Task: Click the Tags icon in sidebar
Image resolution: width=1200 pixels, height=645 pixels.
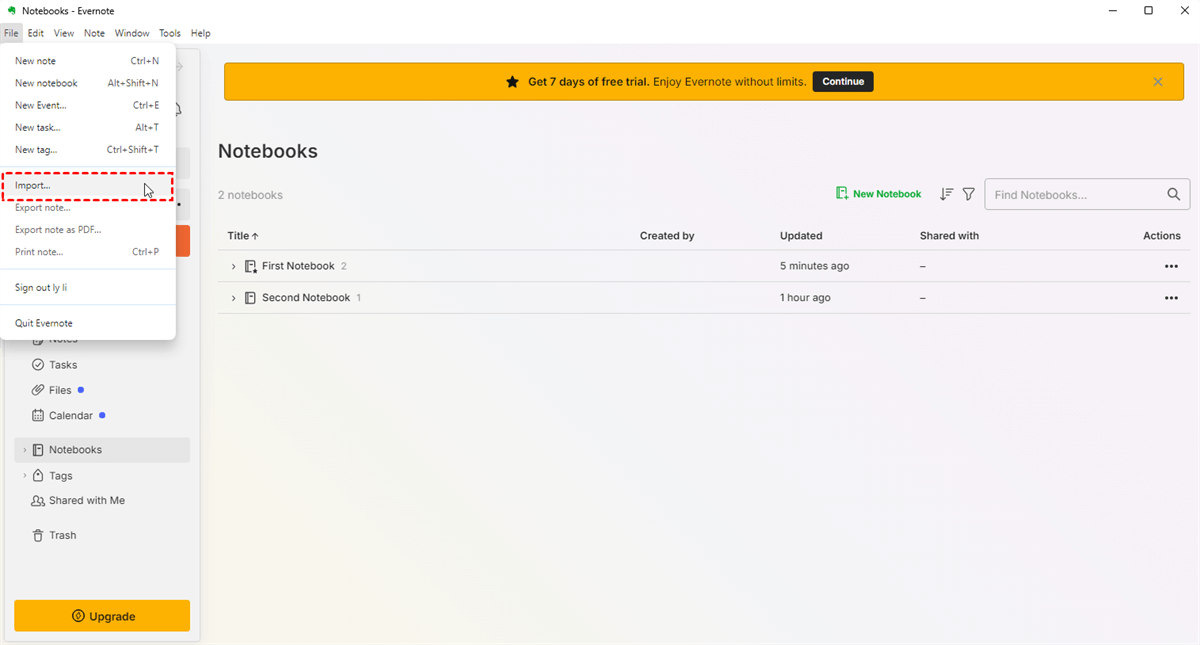Action: 38,476
